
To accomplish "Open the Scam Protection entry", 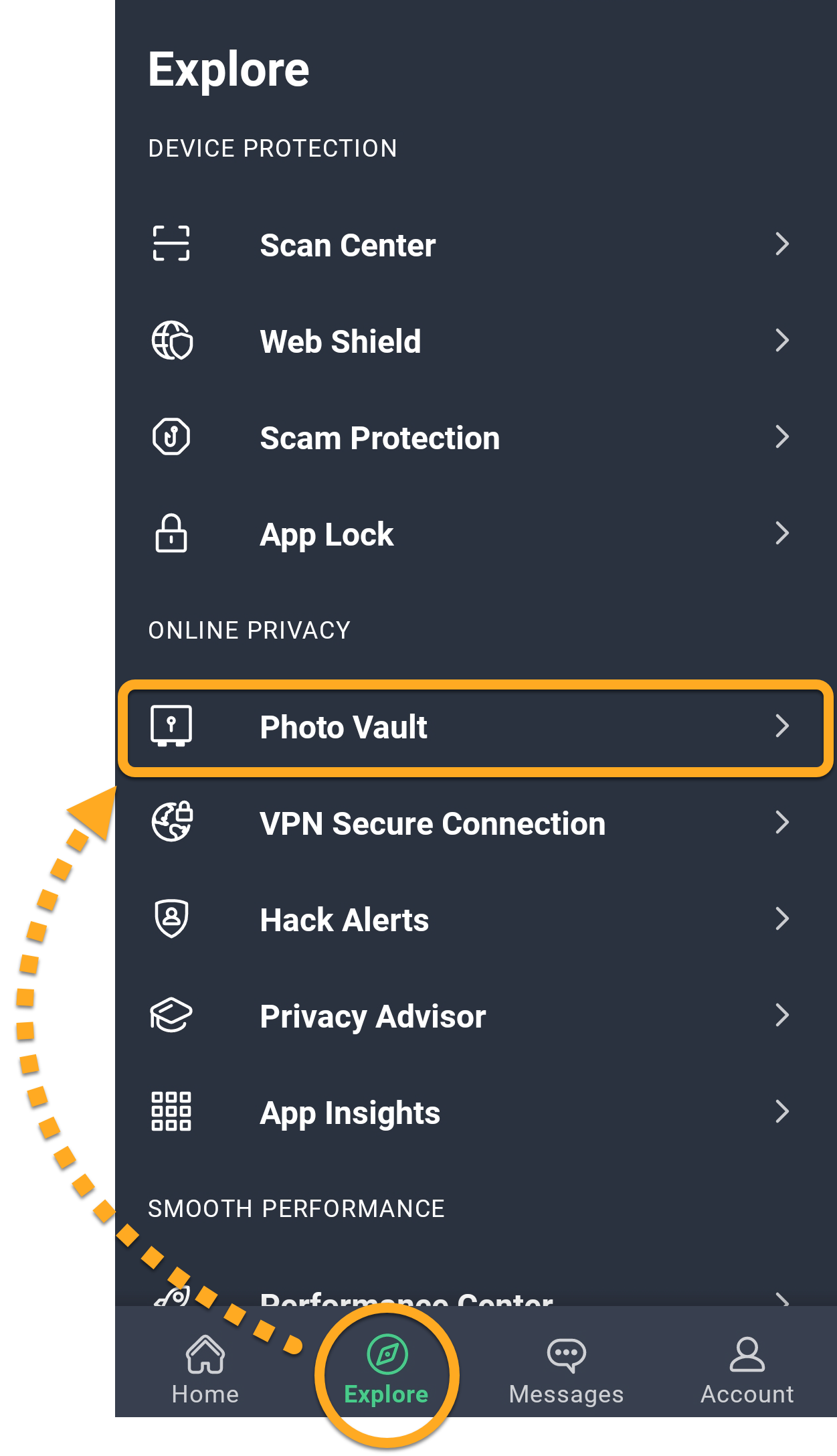I will pos(379,438).
